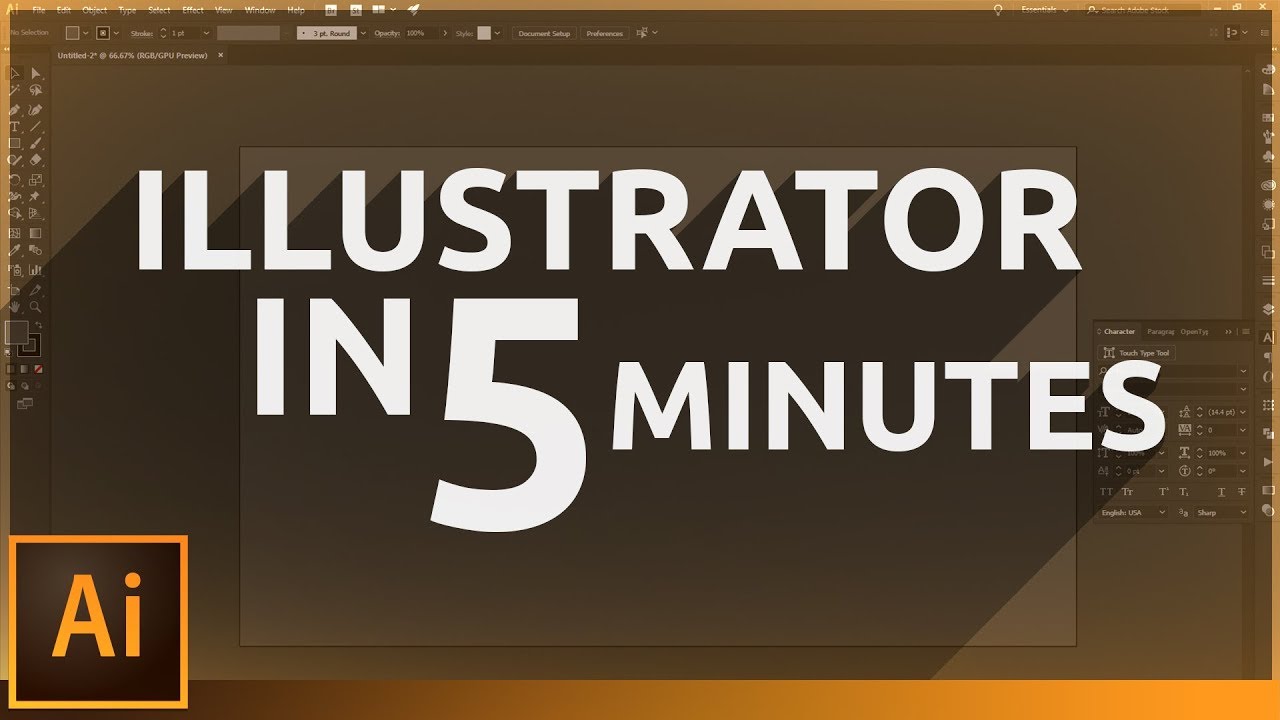
Task: Switch to the Paragraph panel tab
Action: click(1161, 331)
